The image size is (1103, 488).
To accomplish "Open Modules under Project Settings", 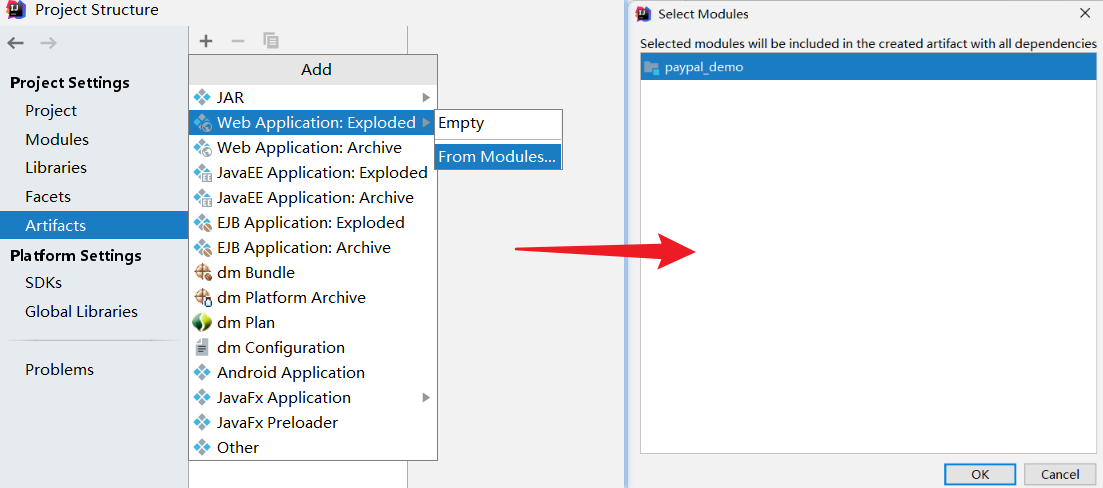I will pos(57,140).
